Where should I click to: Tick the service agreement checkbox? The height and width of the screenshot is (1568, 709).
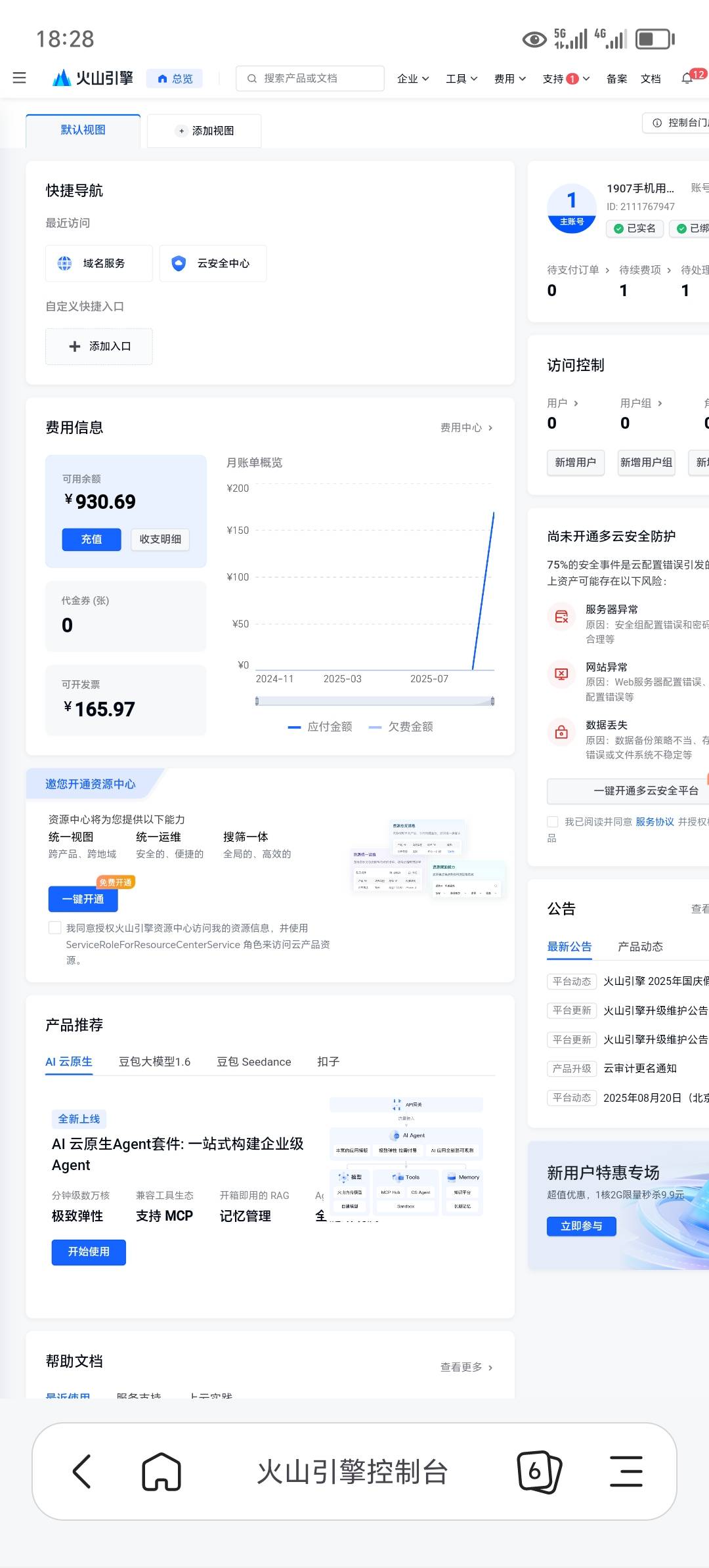553,821
